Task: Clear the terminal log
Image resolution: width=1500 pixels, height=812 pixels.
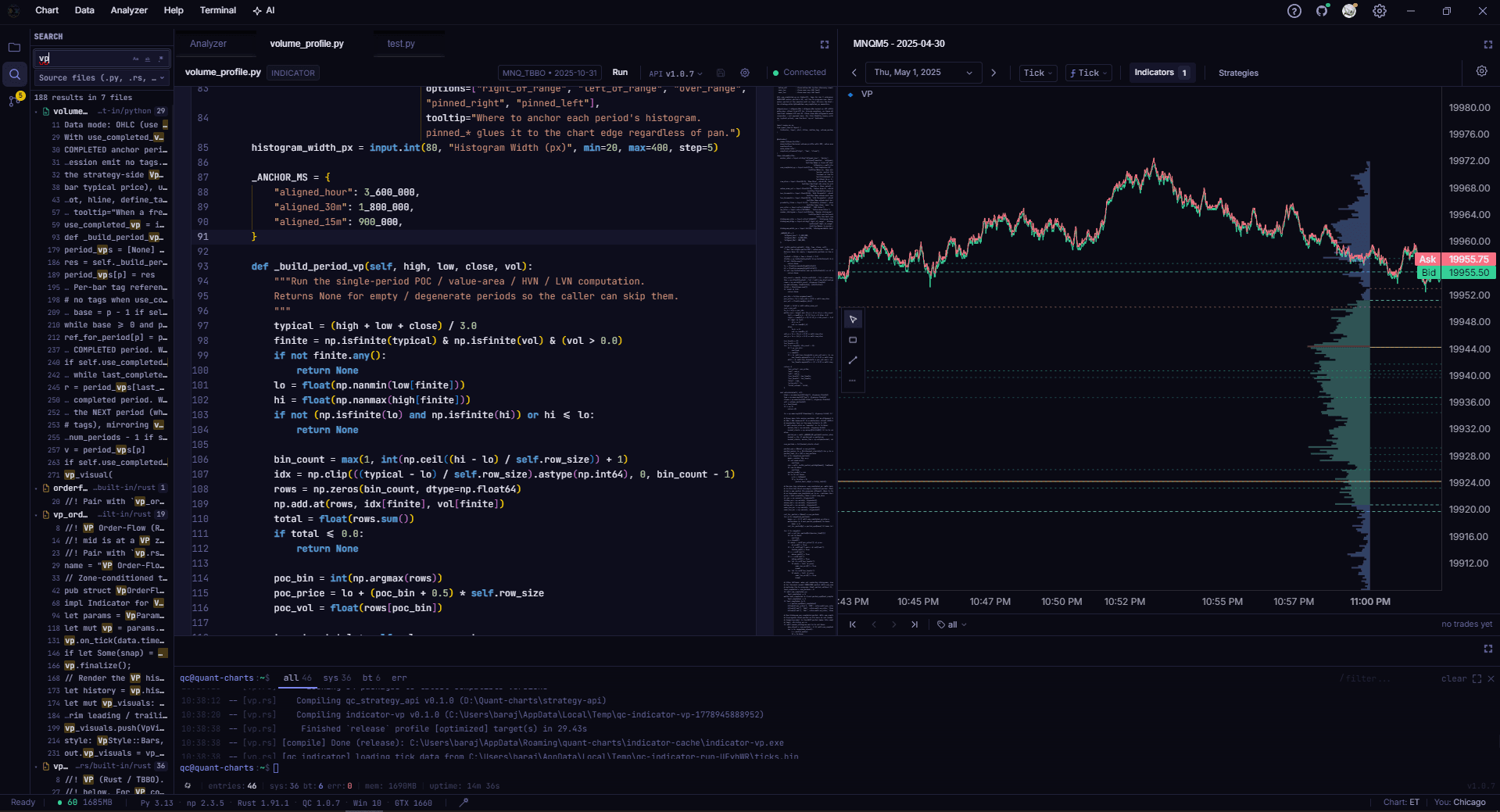Action: (1454, 678)
